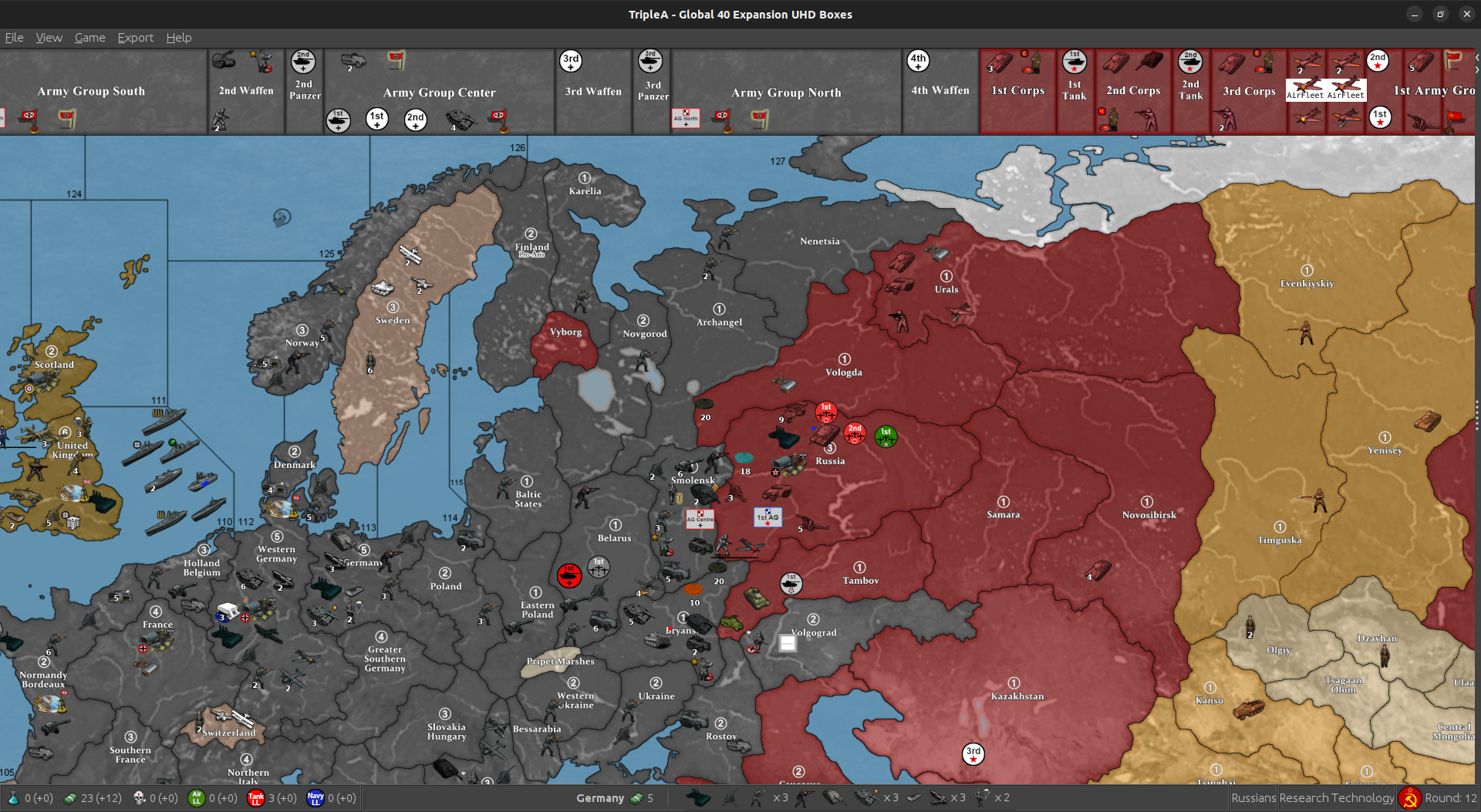Select the Karelia territory label

tap(585, 191)
